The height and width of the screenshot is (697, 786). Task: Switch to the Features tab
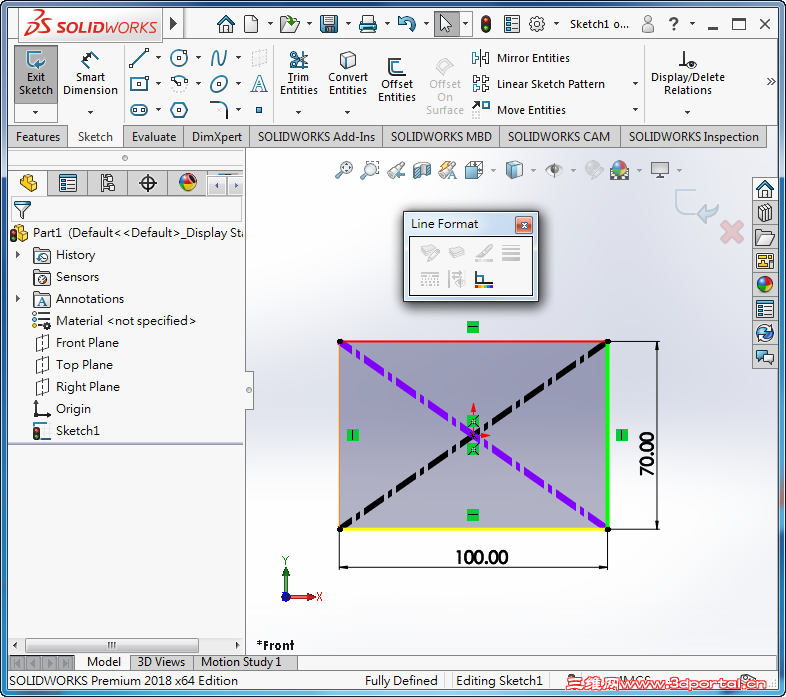click(x=38, y=137)
